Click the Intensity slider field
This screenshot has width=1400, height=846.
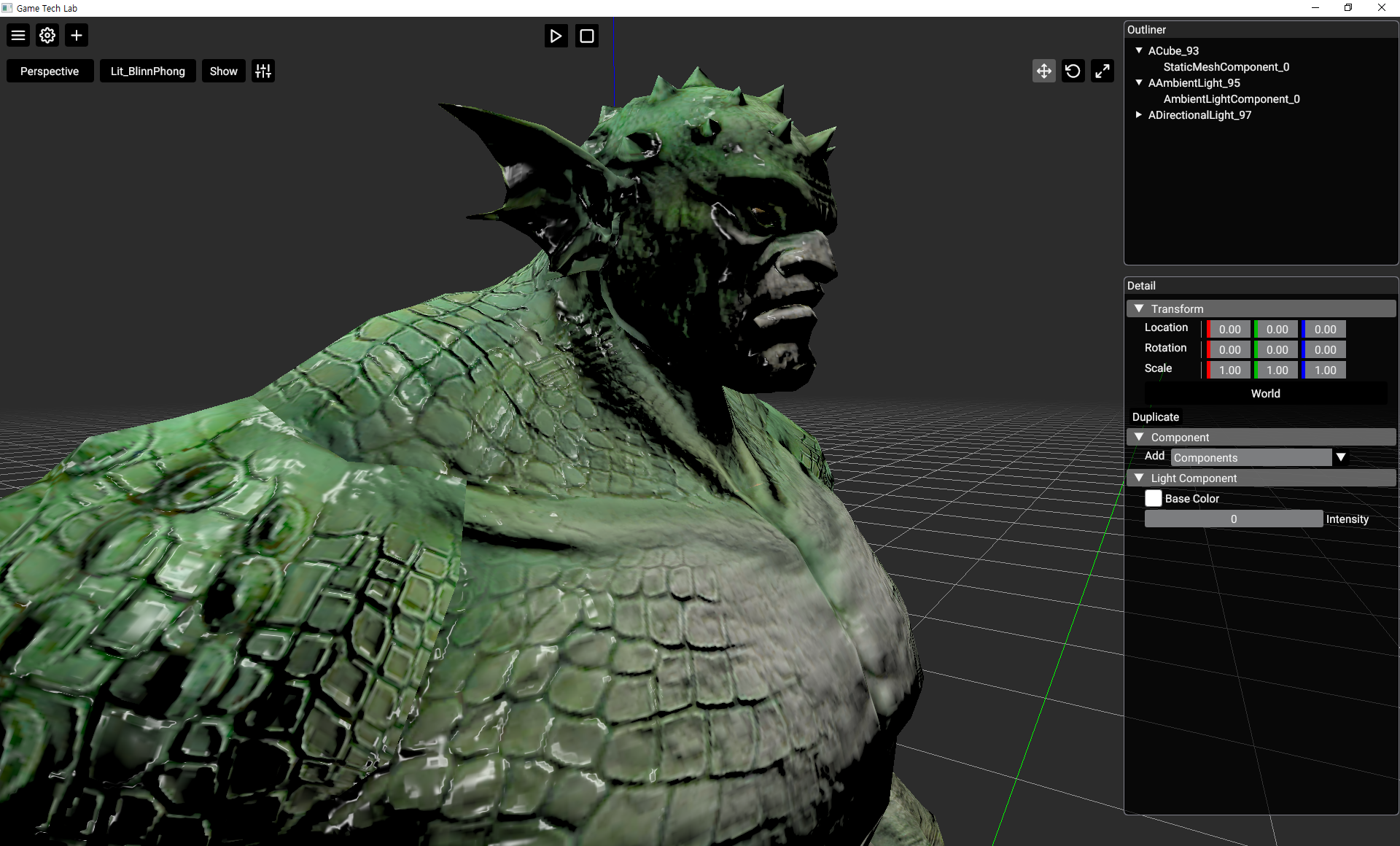click(x=1233, y=519)
